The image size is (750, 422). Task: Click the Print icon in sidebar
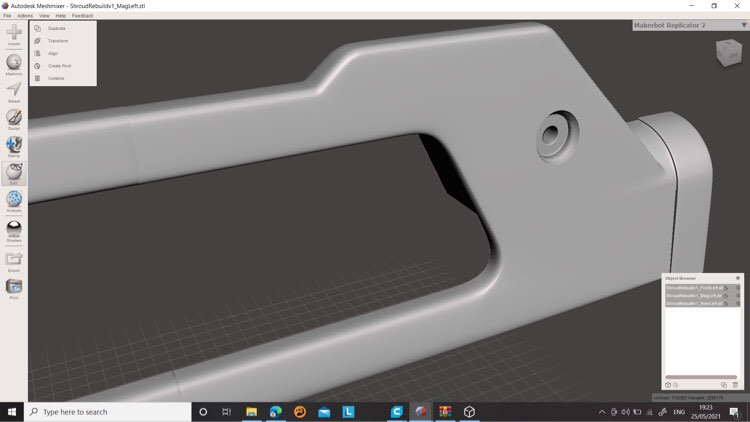click(x=14, y=288)
